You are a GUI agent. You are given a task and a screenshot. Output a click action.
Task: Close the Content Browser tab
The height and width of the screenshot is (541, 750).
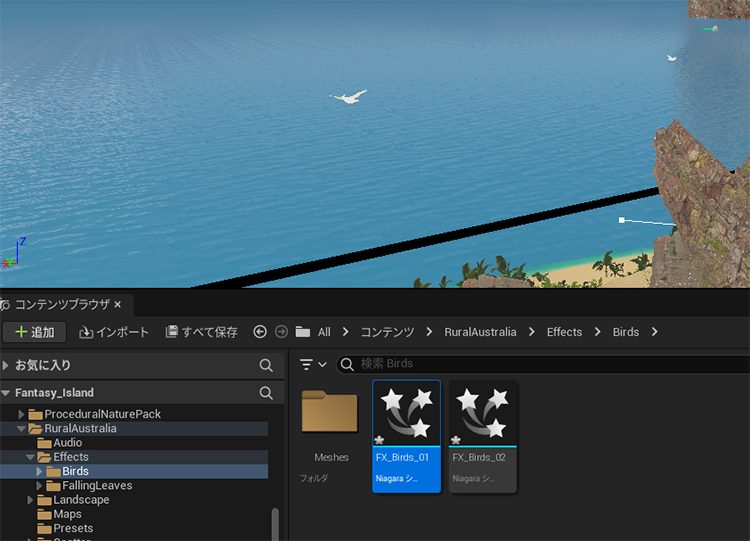[x=117, y=304]
